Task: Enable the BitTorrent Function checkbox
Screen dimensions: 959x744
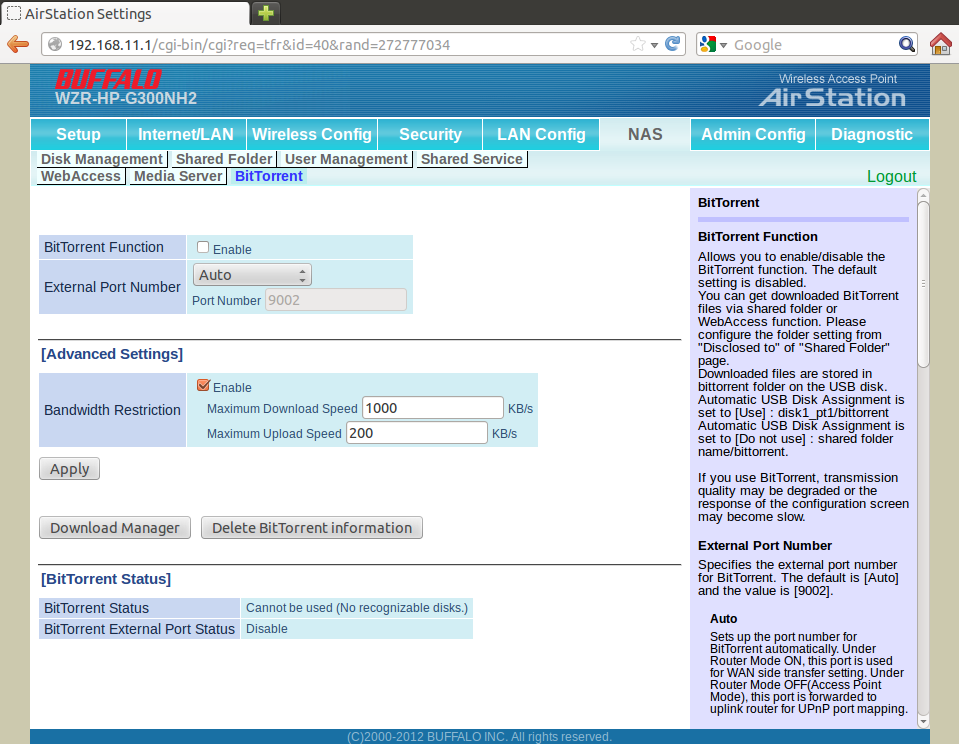Action: tap(203, 248)
